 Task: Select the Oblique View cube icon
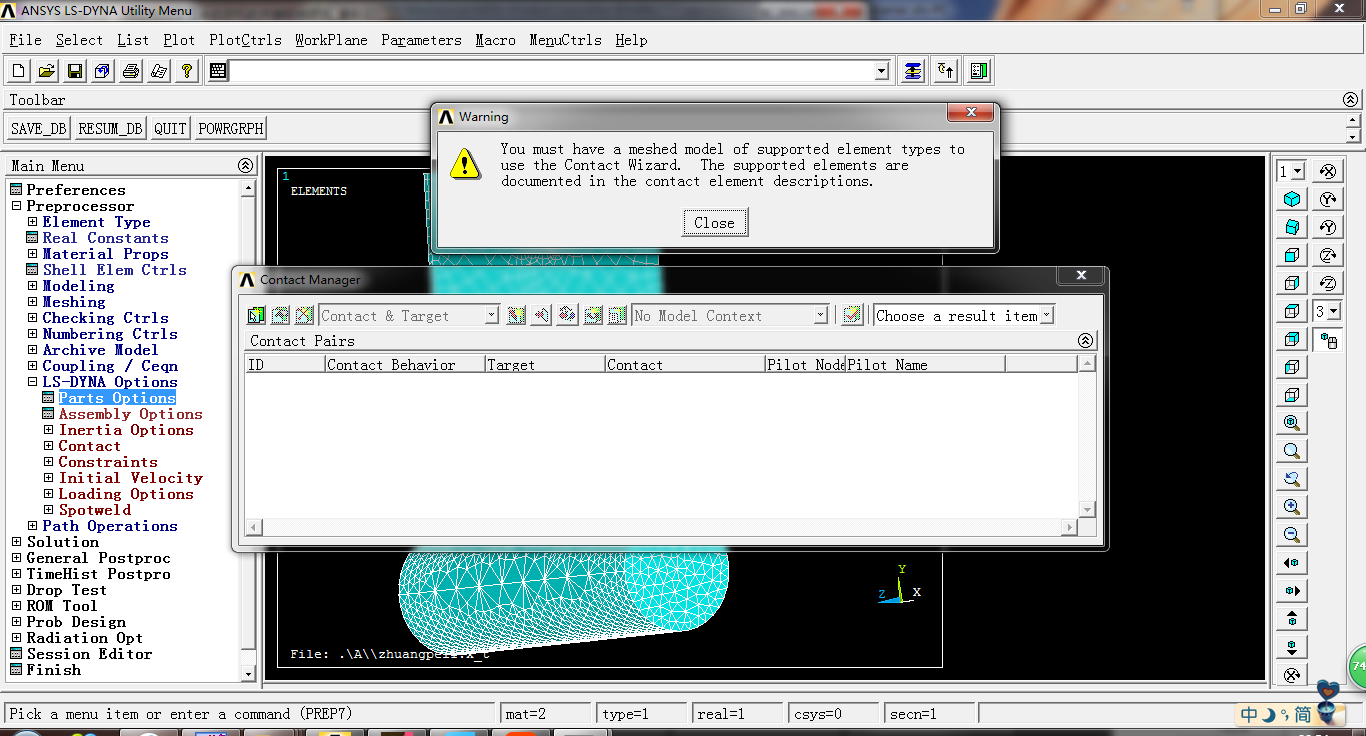pos(1292,227)
